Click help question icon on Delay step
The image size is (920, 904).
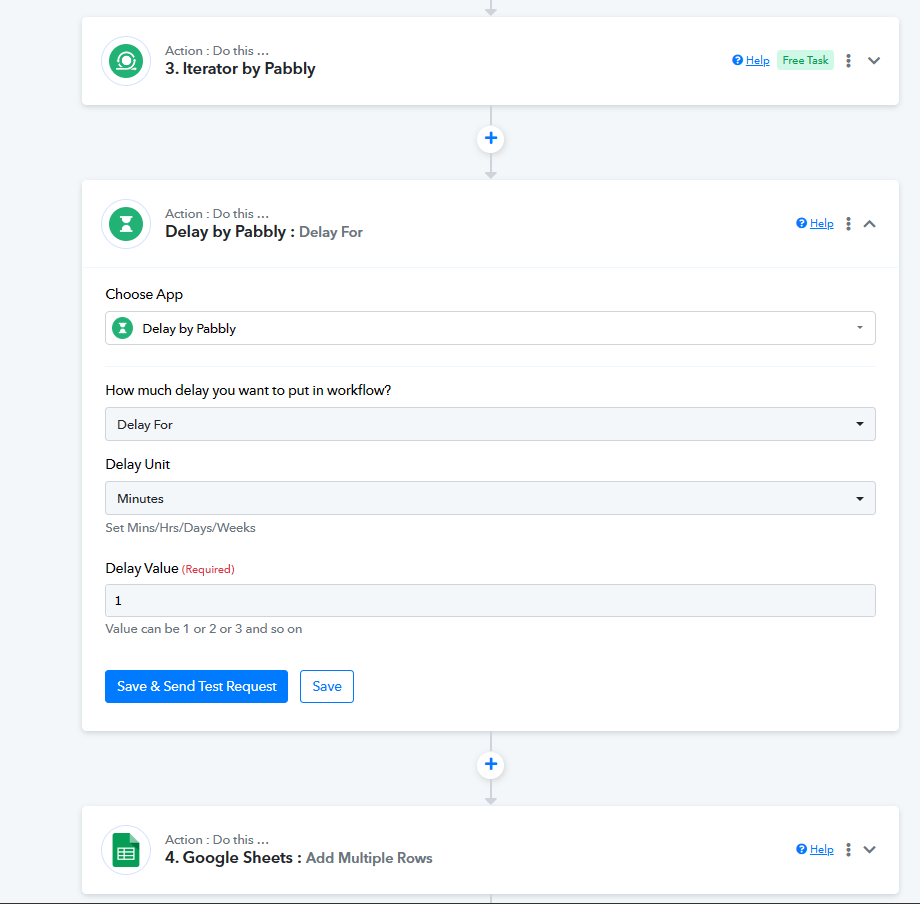801,223
